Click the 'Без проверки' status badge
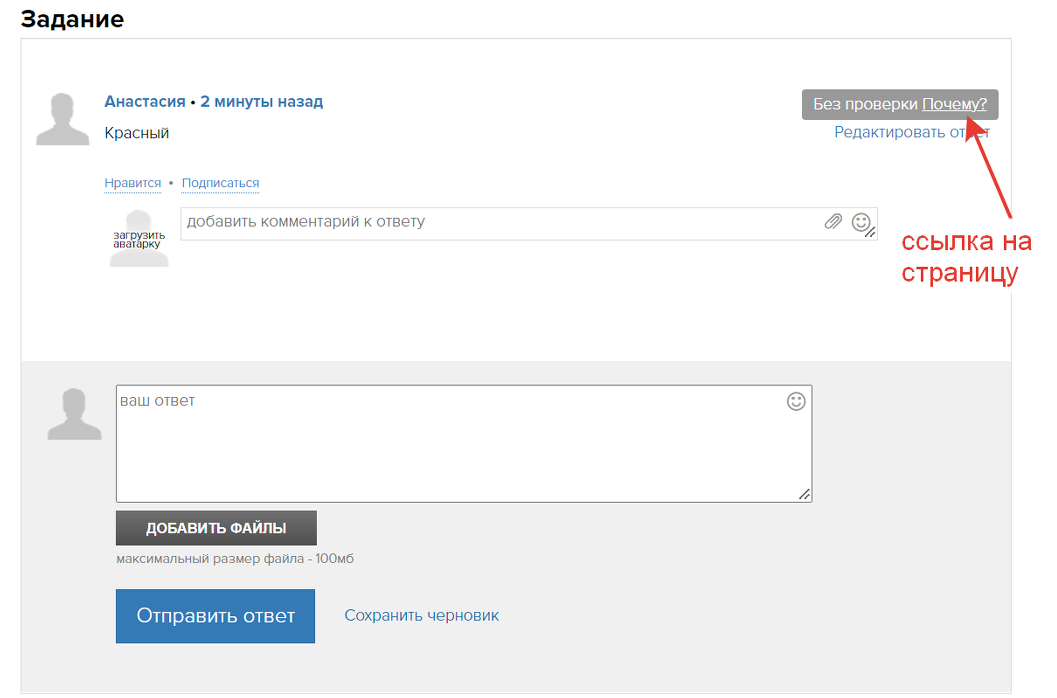 (865, 104)
